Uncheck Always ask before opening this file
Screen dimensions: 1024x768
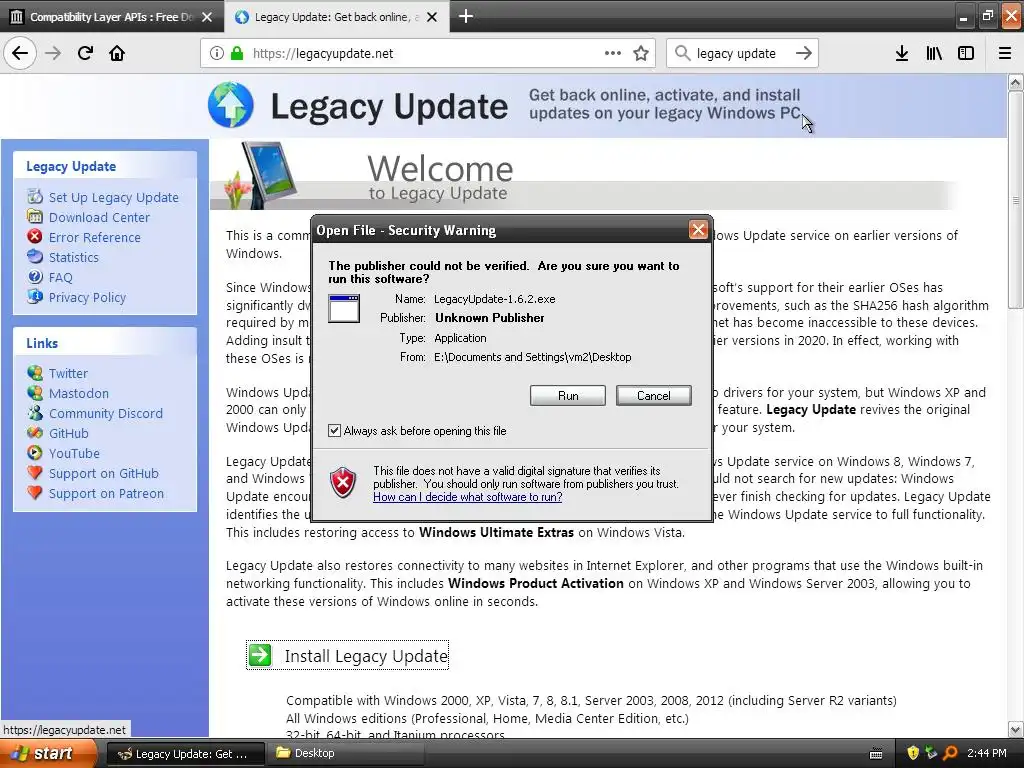[334, 430]
